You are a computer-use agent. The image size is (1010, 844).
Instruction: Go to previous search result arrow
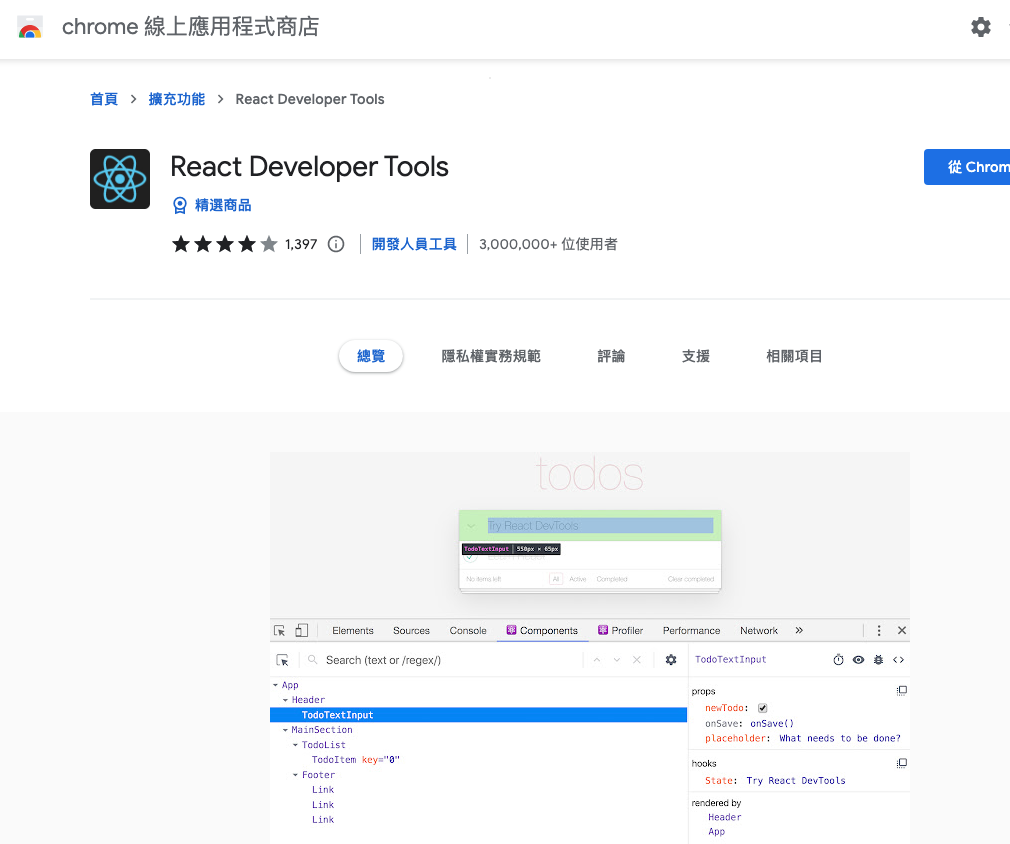point(597,660)
